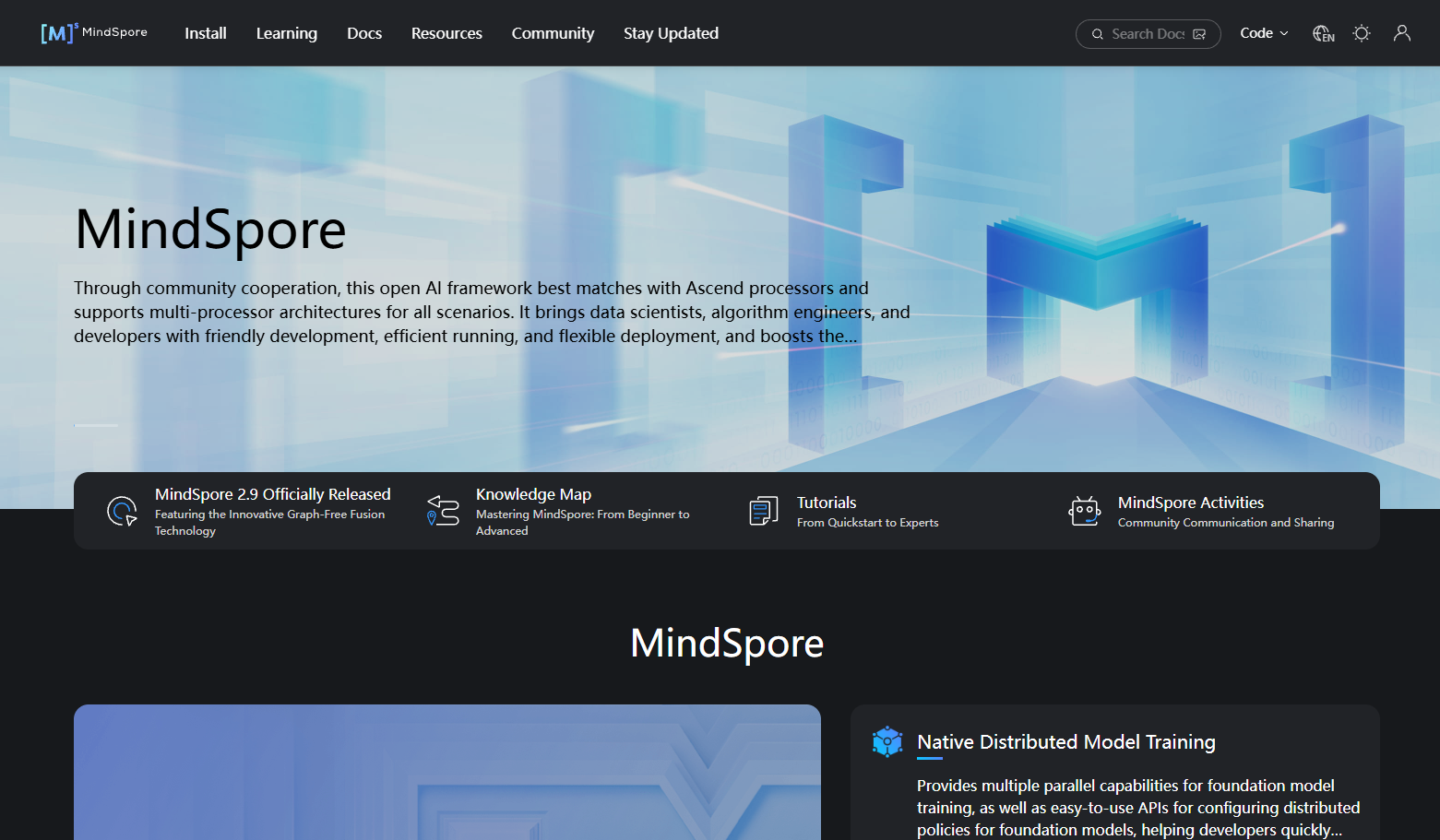
Task: Click the Native Distributed Model Training cube icon
Action: 887,741
